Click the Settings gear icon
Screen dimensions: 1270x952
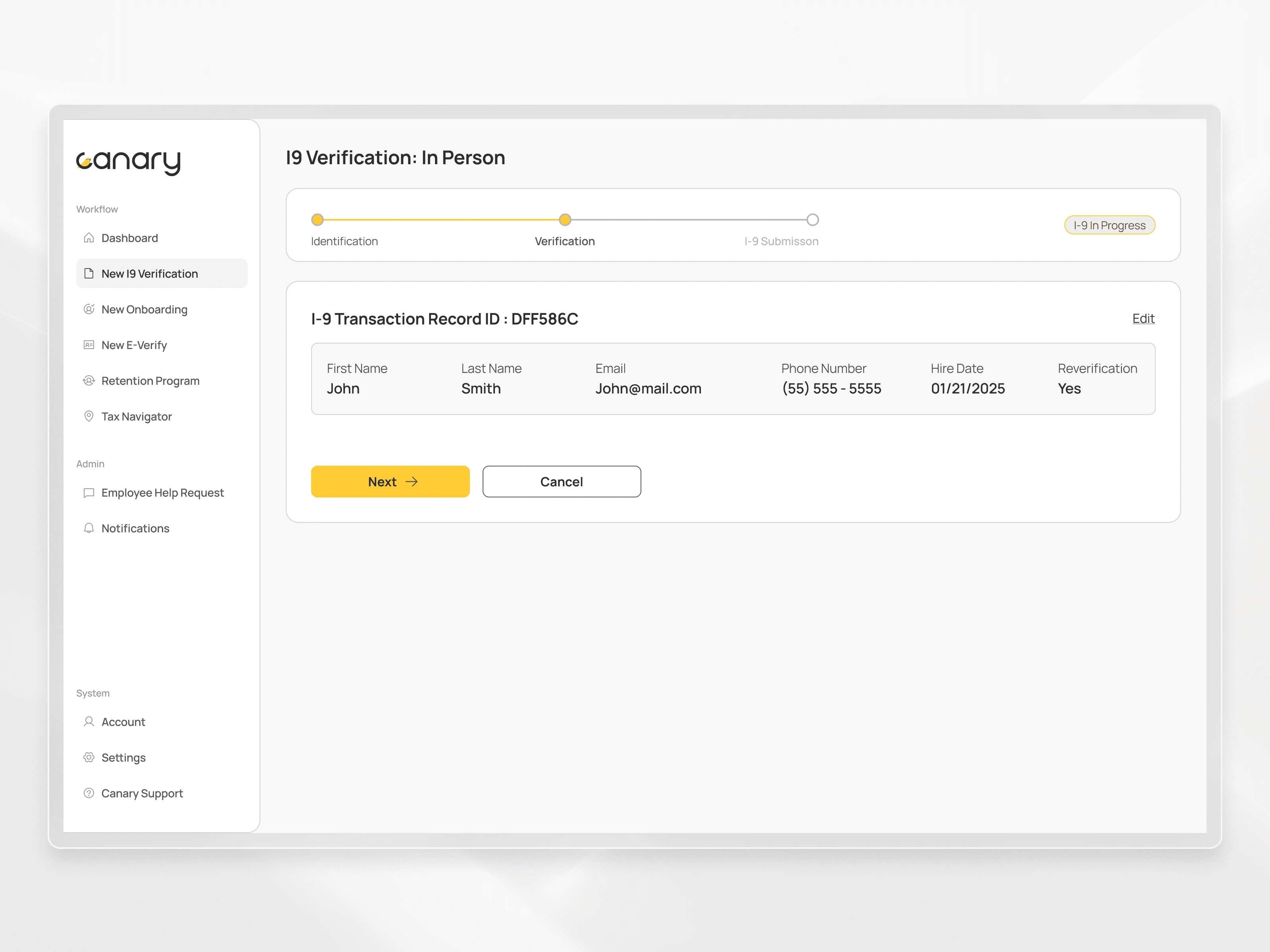[x=89, y=758]
